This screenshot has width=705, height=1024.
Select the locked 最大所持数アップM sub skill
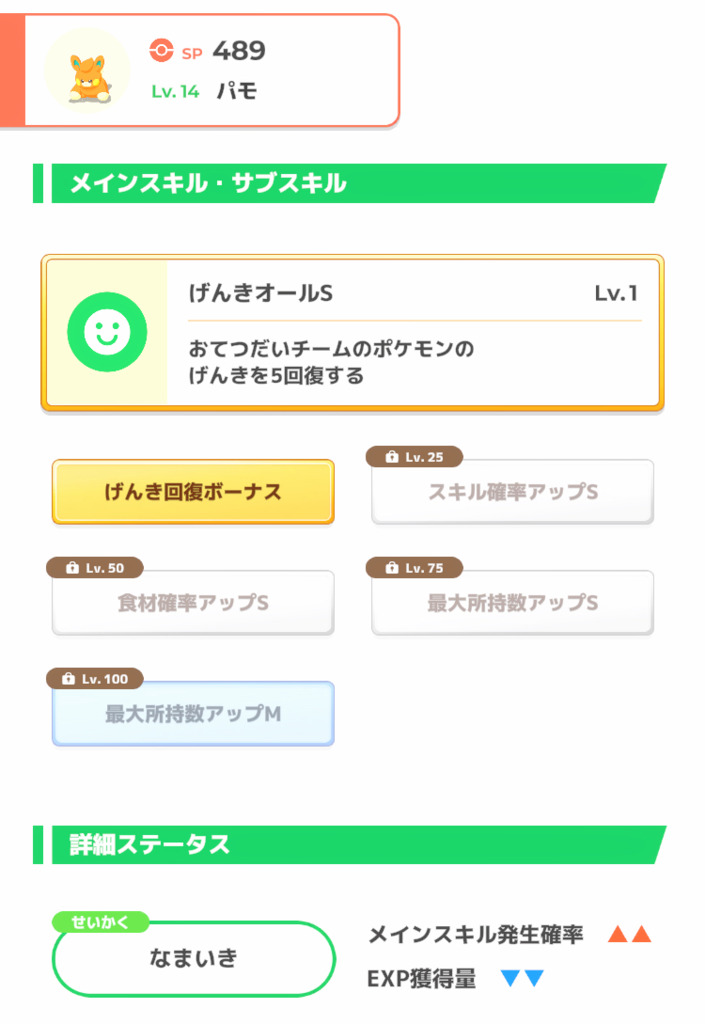193,714
